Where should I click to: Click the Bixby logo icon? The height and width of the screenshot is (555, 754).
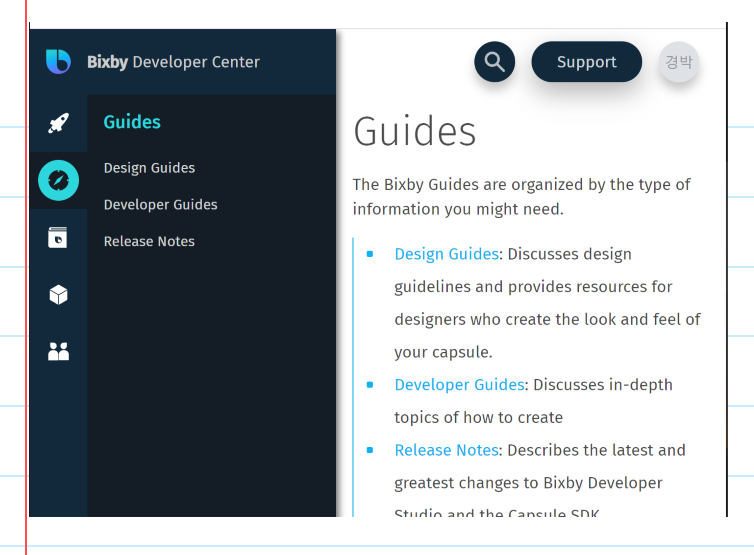tap(58, 62)
